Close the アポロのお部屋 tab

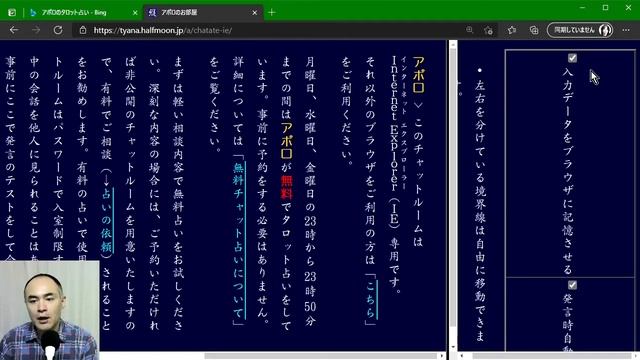click(254, 13)
